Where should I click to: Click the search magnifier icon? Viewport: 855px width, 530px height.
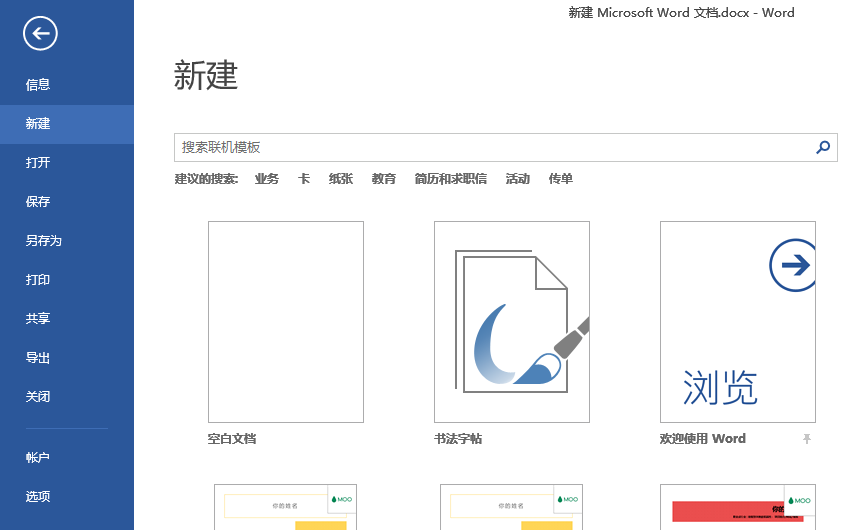pyautogui.click(x=823, y=147)
